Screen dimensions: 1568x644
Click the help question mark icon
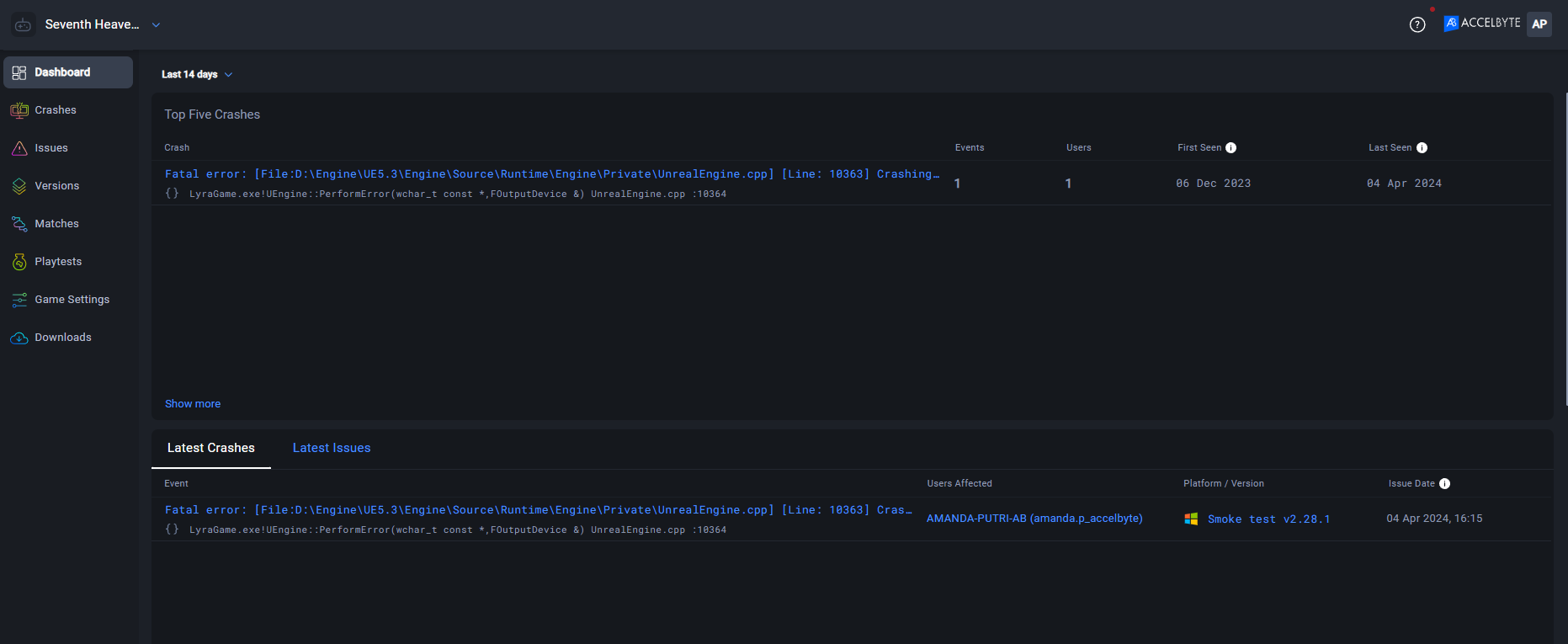(1417, 24)
